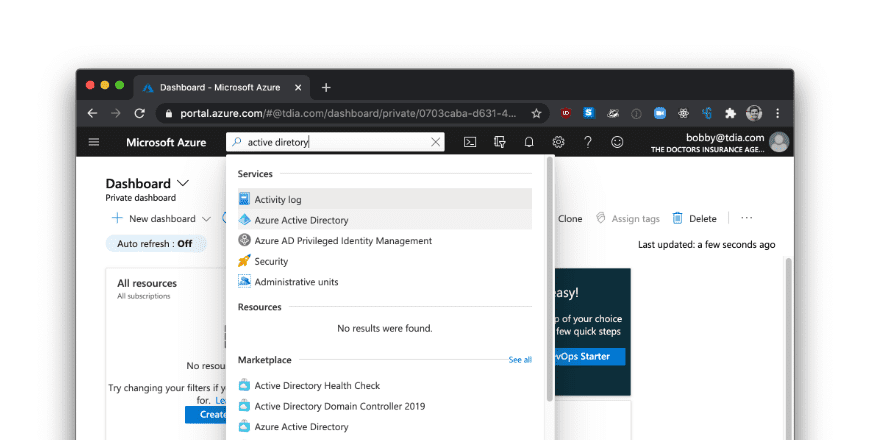Open Cloud Shell from the top bar

click(469, 142)
